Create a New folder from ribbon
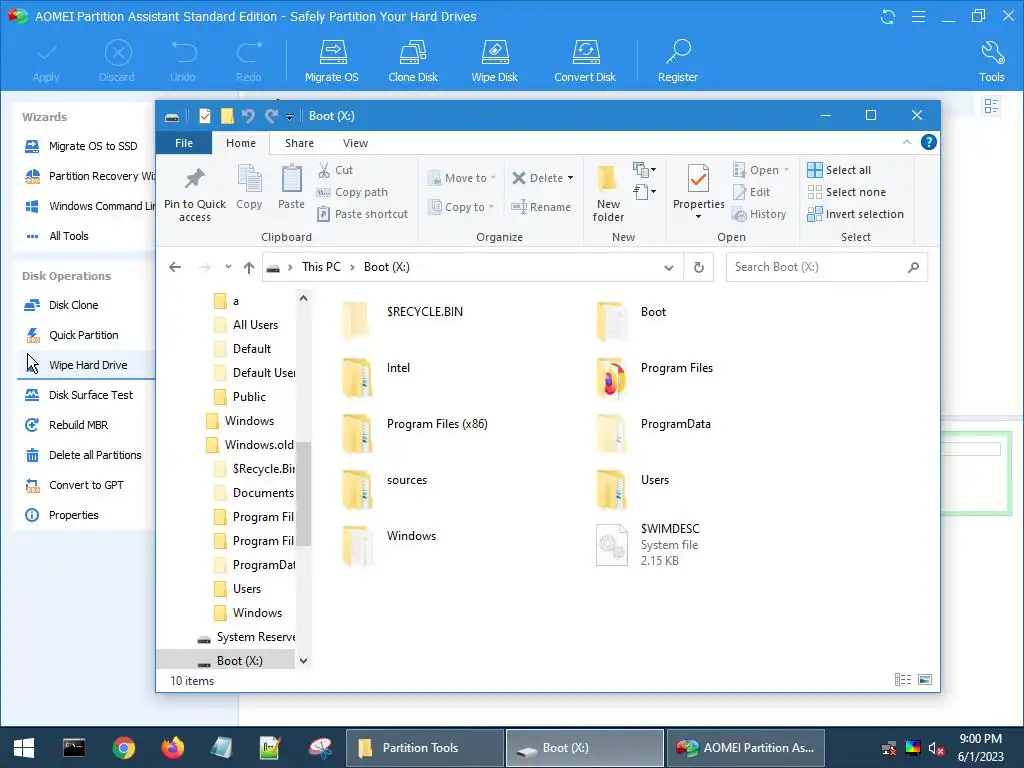 (x=608, y=193)
